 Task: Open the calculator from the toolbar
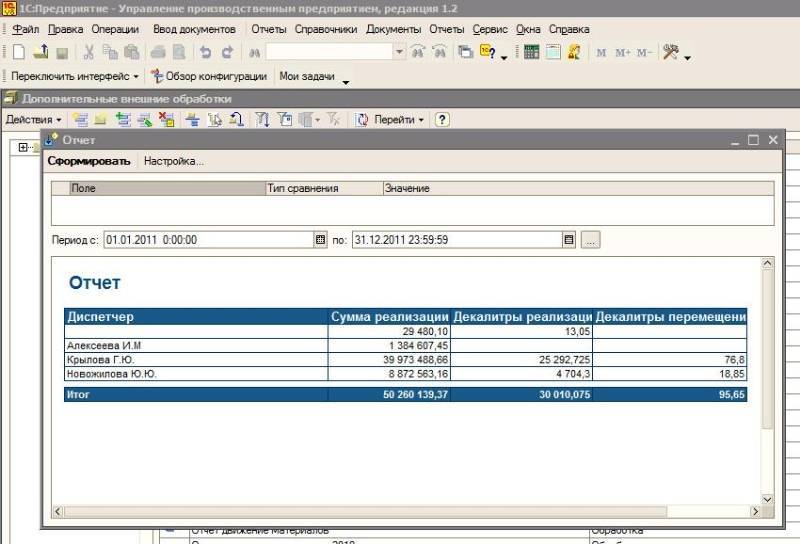531,52
